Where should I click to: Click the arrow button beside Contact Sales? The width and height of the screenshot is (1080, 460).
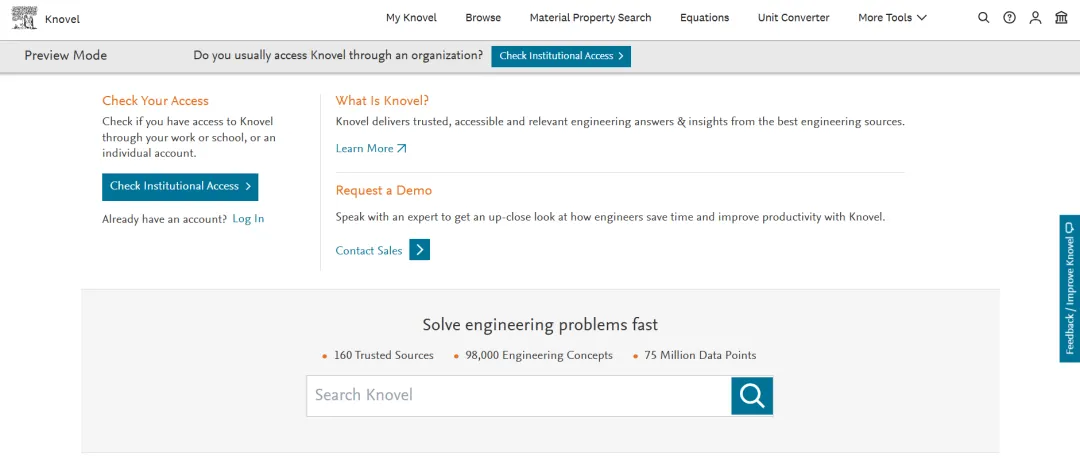pyautogui.click(x=419, y=250)
